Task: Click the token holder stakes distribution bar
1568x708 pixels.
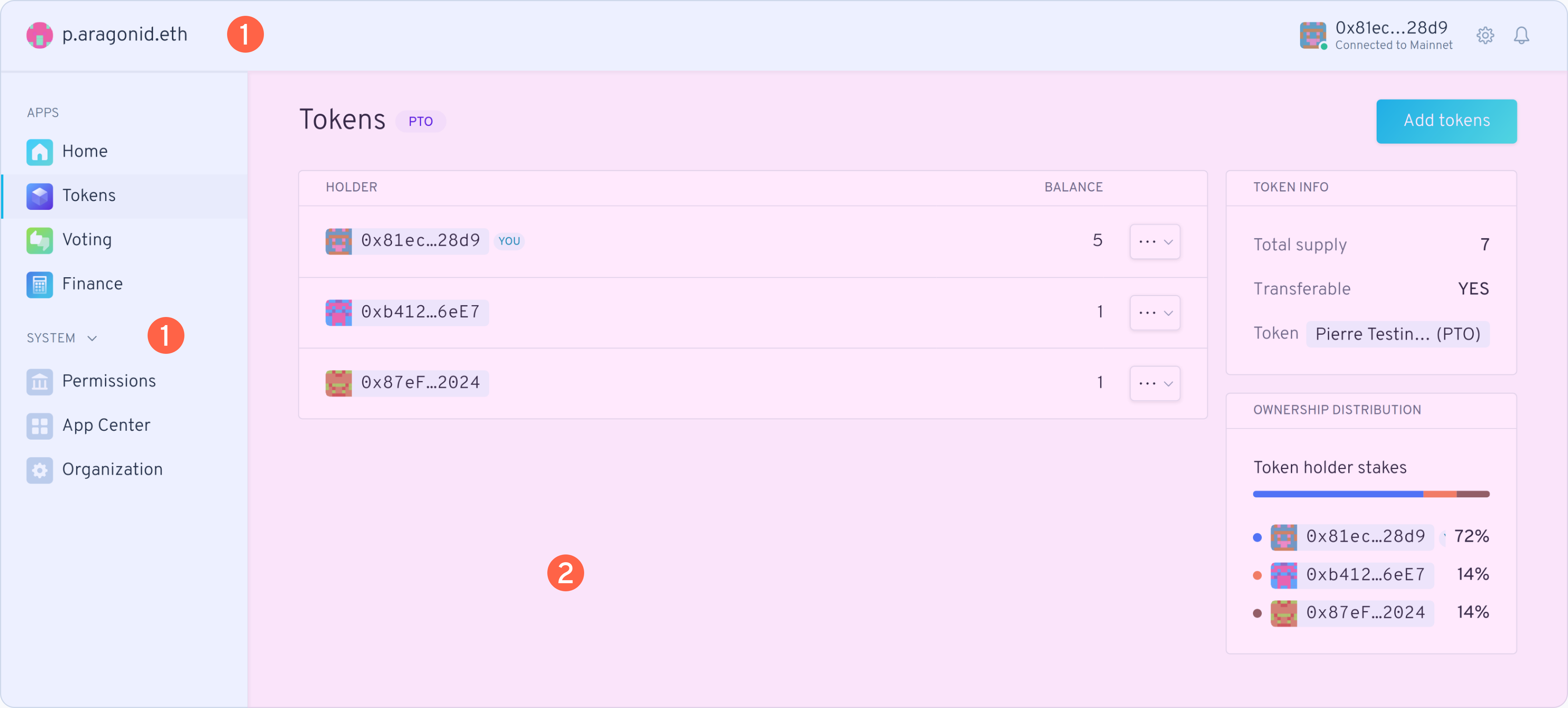Action: [1371, 494]
